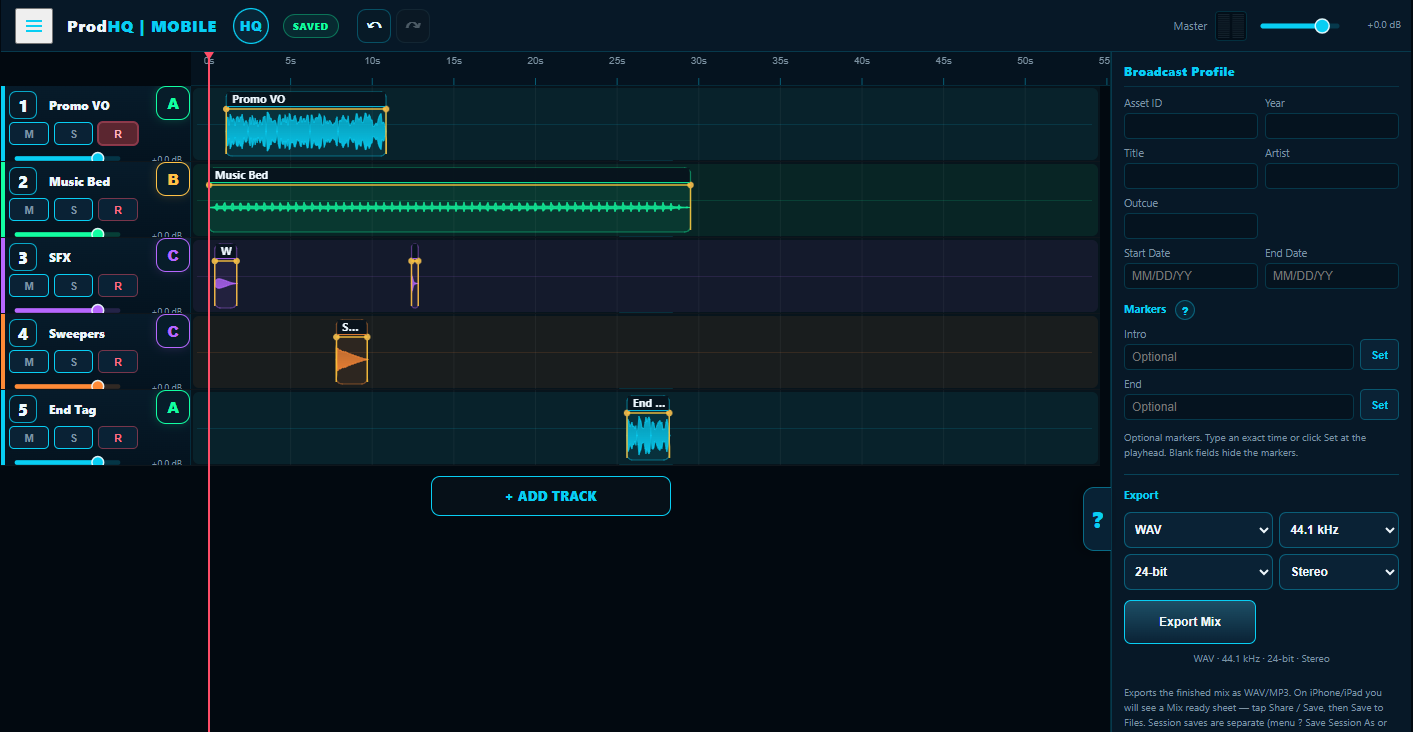
Task: Arm record on End Tag track
Action: tap(118, 438)
